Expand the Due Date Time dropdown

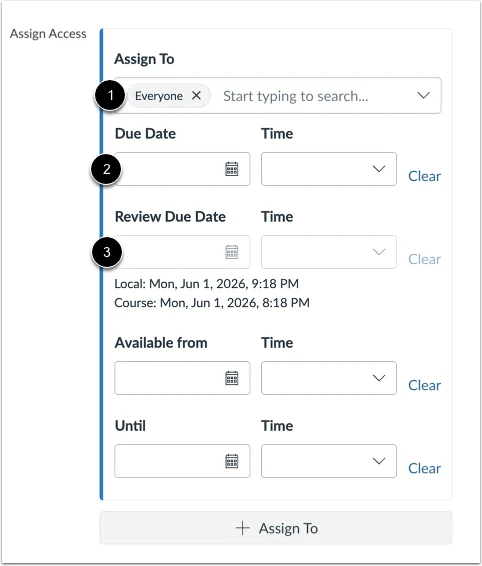point(329,169)
